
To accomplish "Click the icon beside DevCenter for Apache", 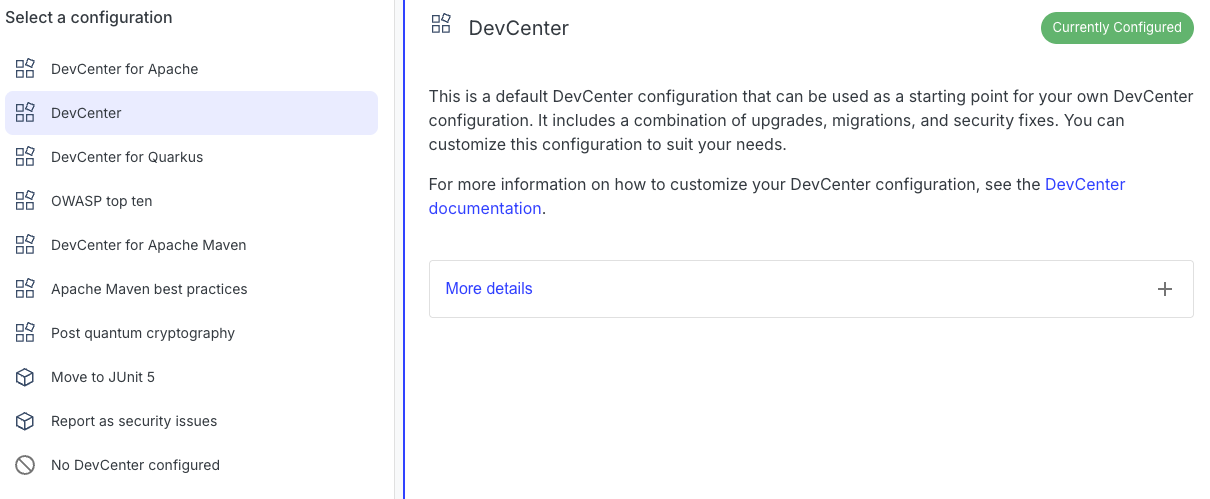I will [x=25, y=69].
